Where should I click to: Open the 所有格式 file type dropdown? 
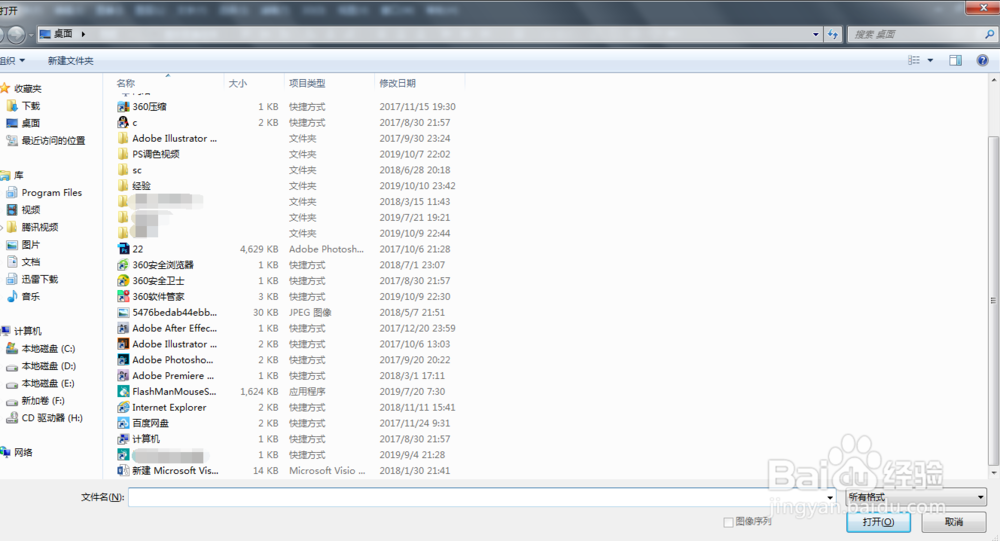(916, 497)
